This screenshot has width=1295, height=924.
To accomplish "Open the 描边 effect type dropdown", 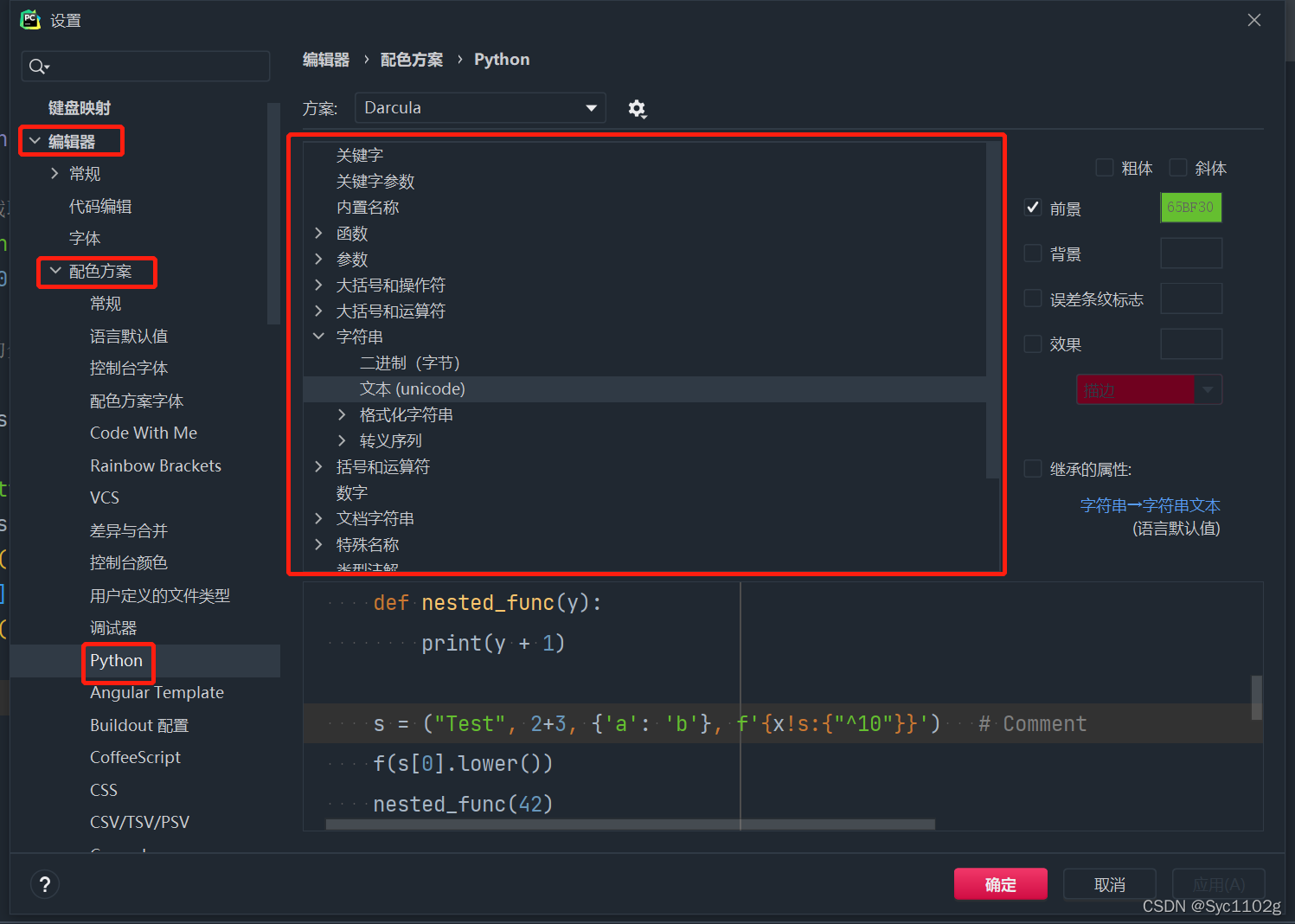I will [x=1149, y=389].
